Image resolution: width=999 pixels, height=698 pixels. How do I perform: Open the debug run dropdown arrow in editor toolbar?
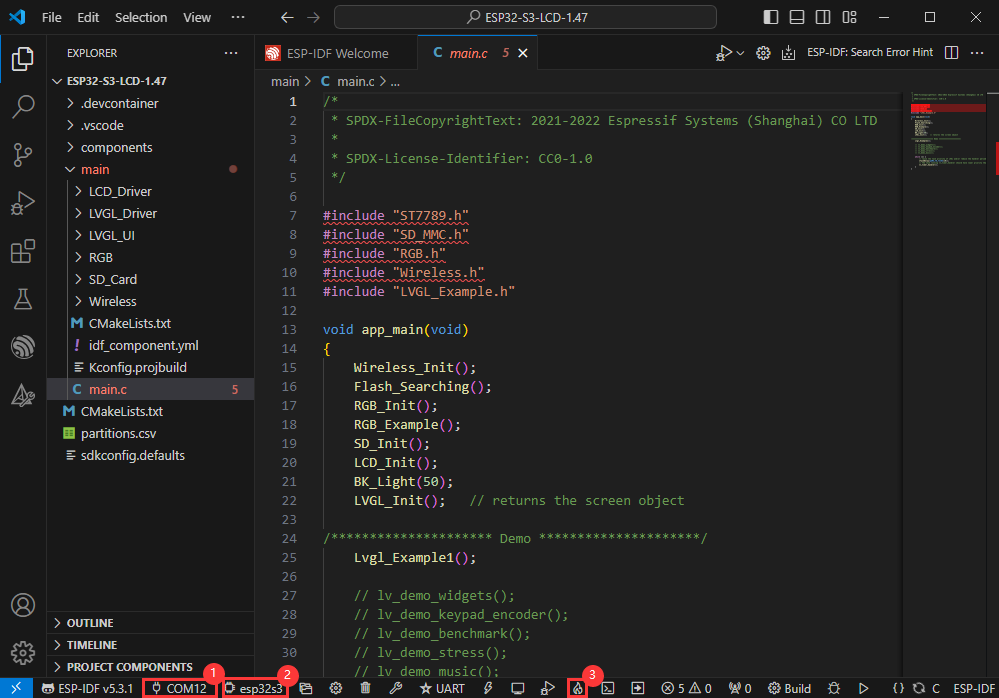[740, 53]
